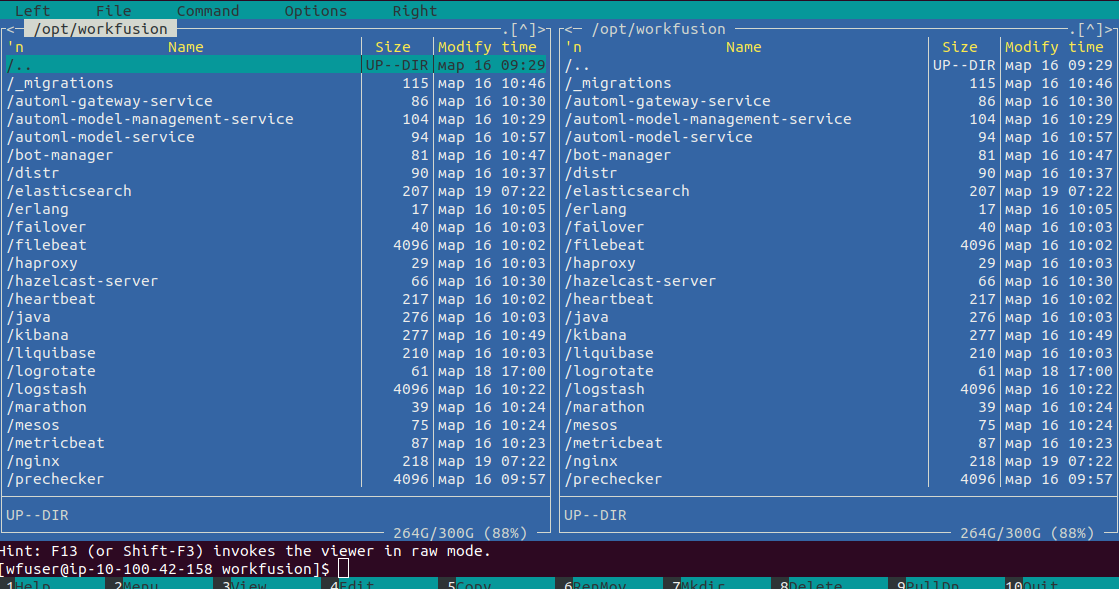
Task: Click left panel history forward arrow
Action: coord(542,29)
